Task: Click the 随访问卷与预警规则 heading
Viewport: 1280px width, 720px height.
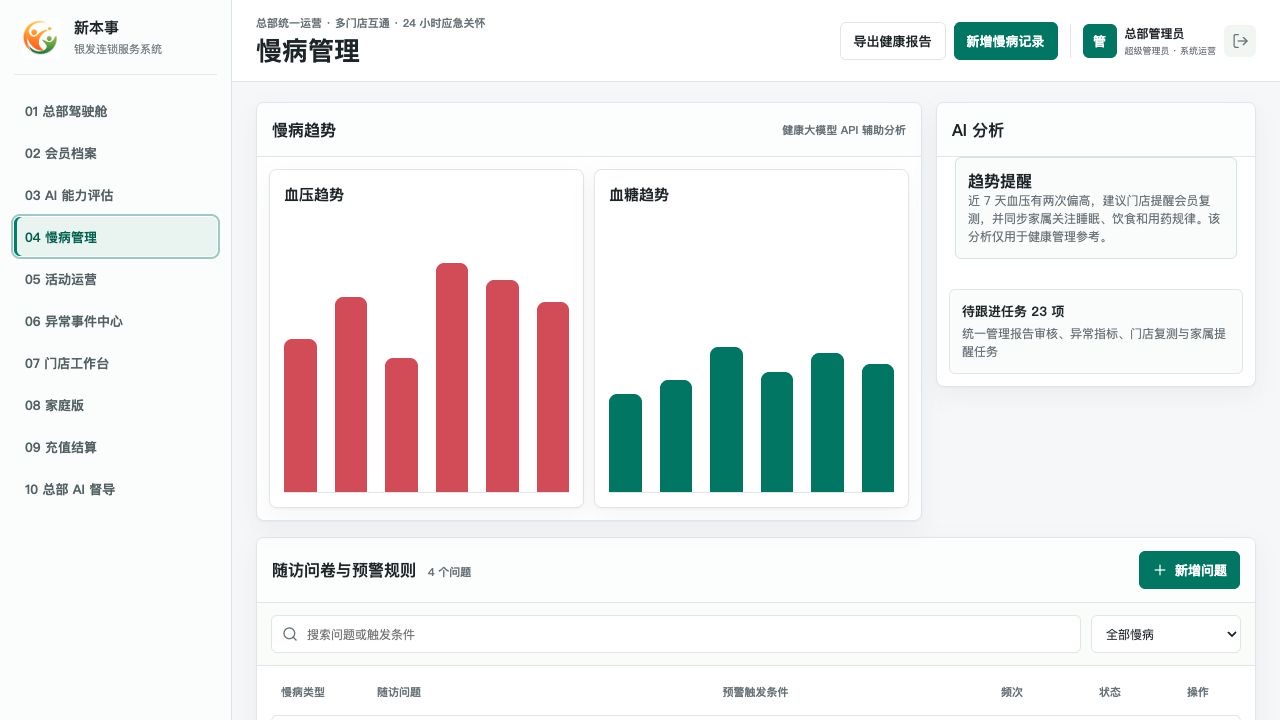Action: tap(344, 570)
